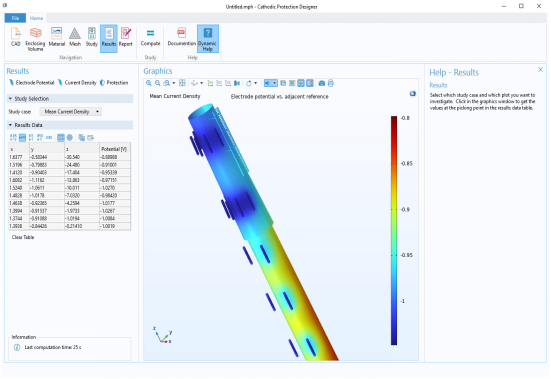This screenshot has height=379, width=551.
Task: Open the Report step
Action: point(125,37)
